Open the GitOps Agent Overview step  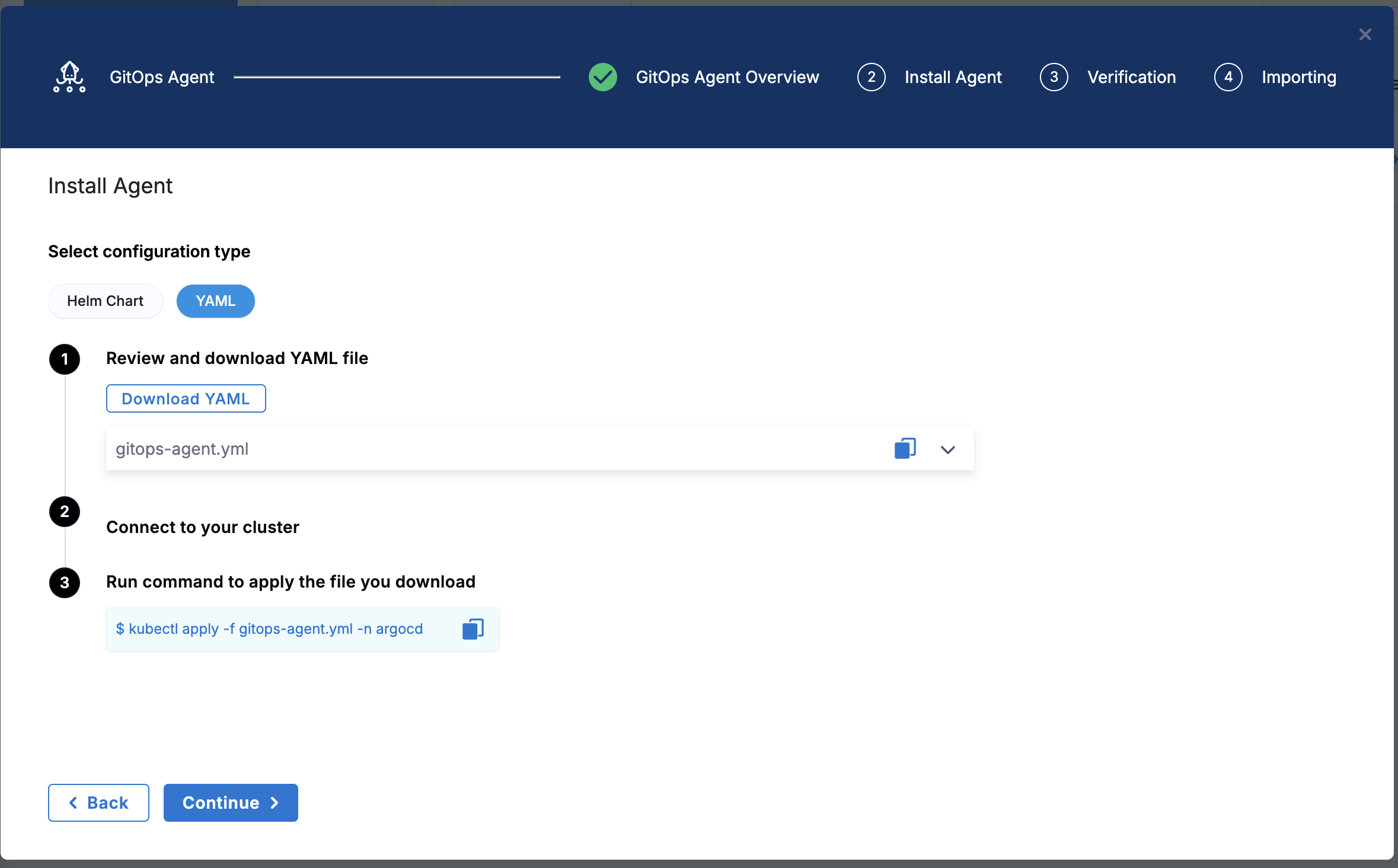727,77
